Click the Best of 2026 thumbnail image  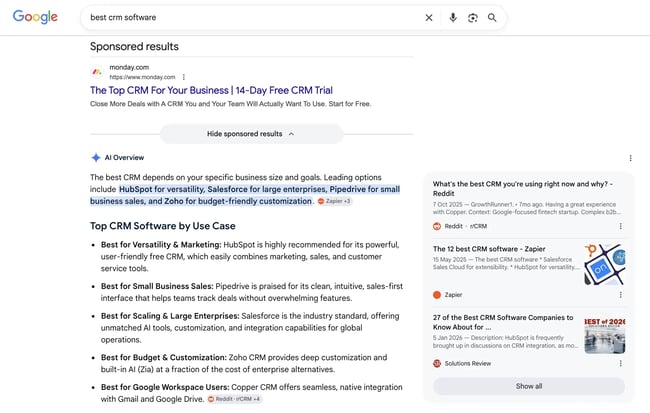point(605,335)
